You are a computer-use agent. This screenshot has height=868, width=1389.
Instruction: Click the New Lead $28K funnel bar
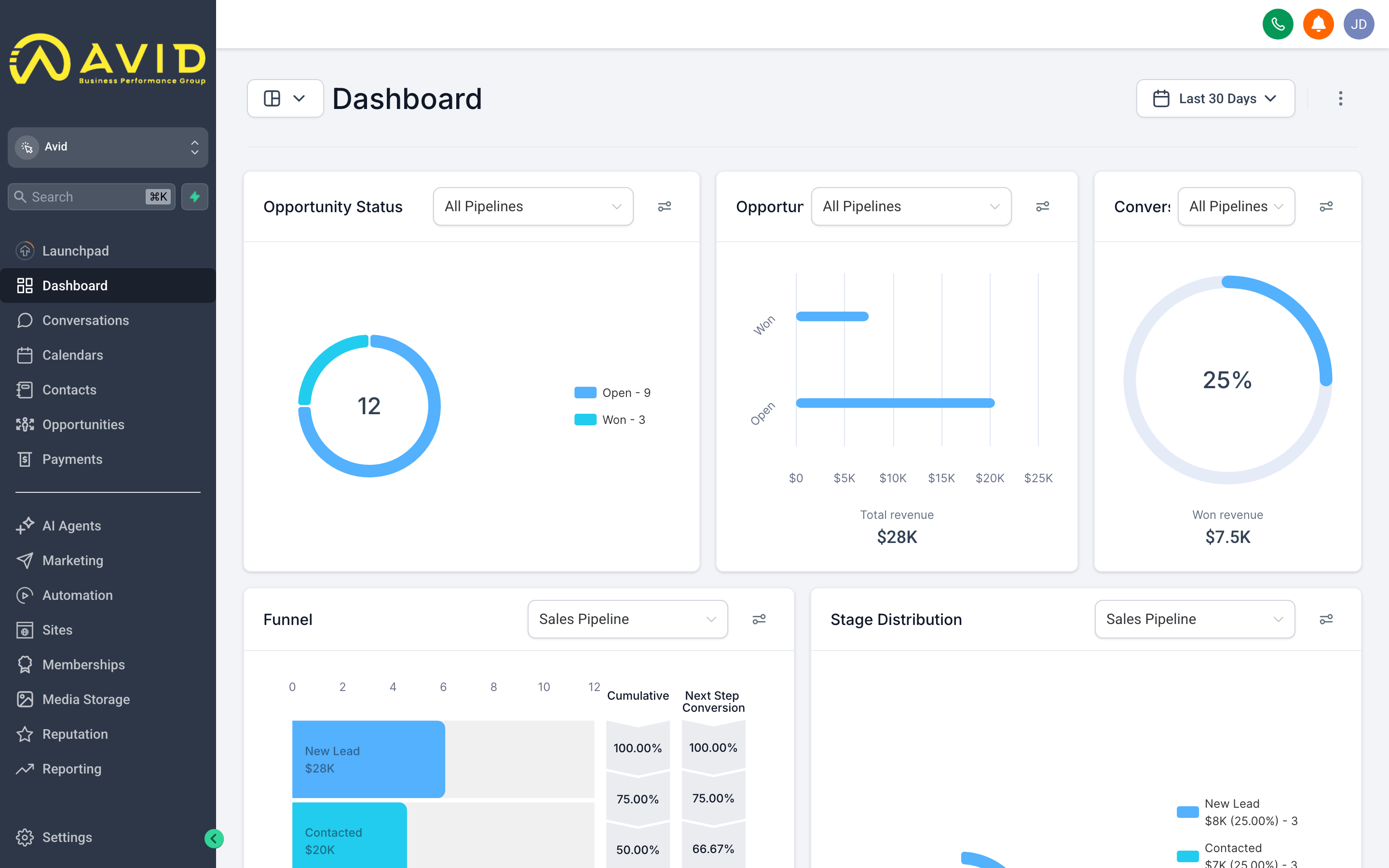(368, 759)
